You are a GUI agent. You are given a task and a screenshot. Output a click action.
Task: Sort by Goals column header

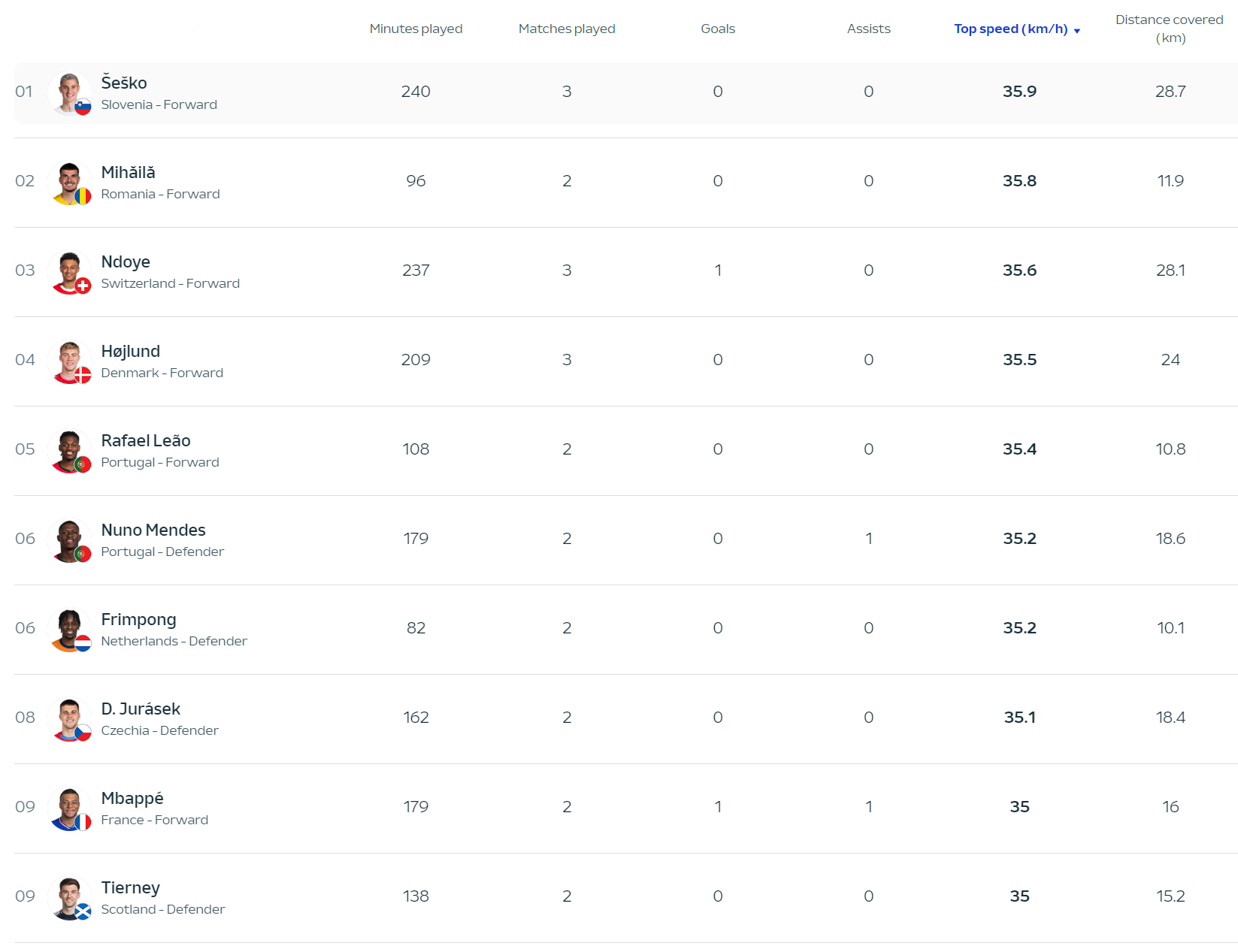coord(718,29)
